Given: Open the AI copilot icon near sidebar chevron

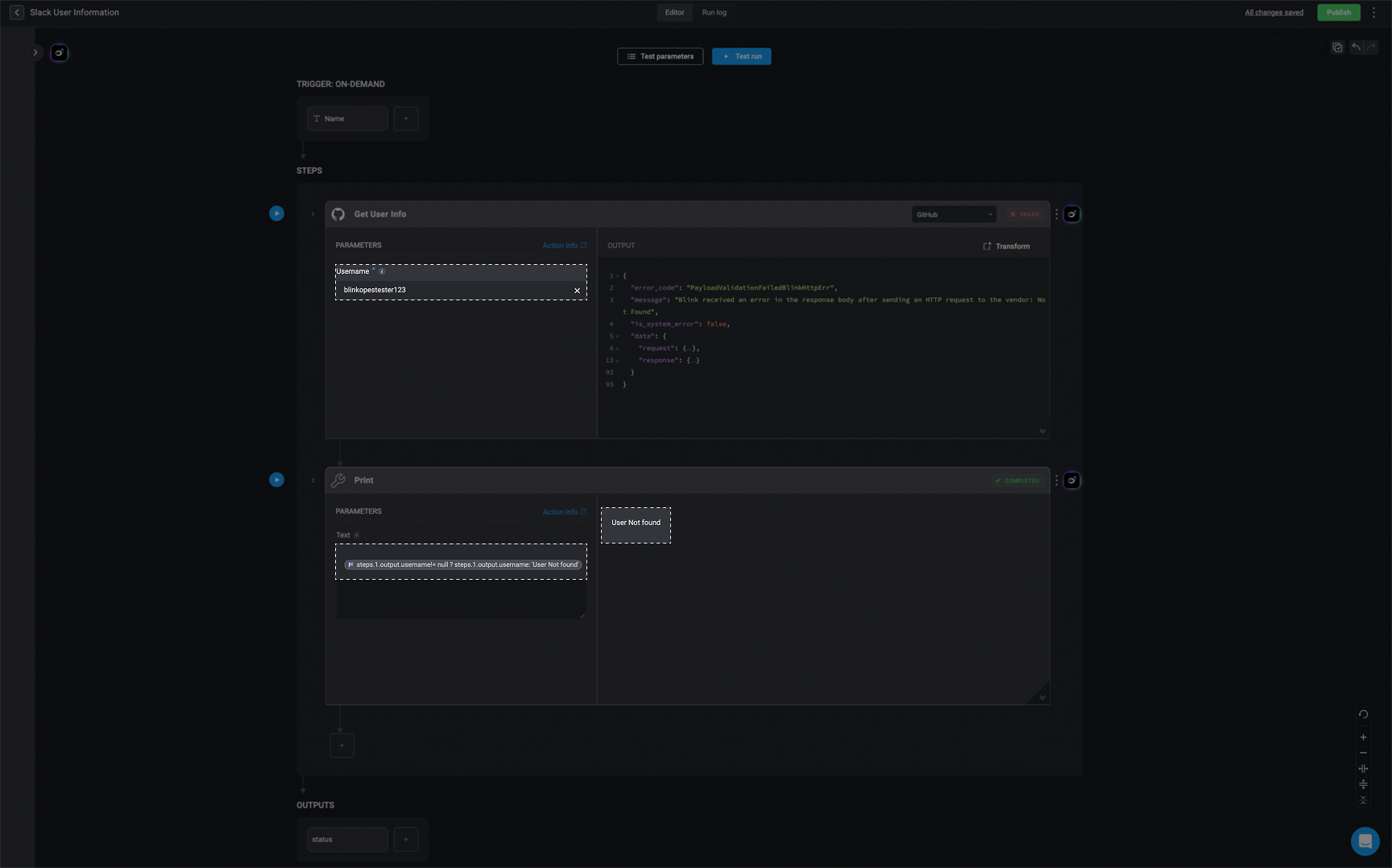Looking at the screenshot, I should 59,53.
